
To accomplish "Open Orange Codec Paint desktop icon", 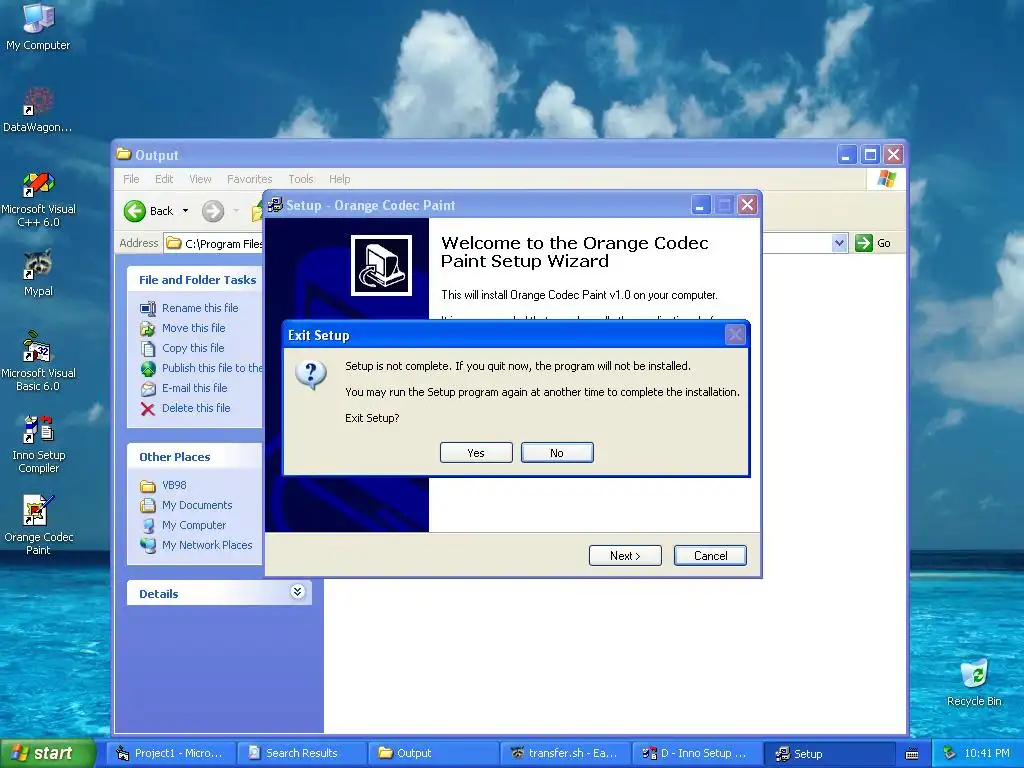I will click(38, 526).
